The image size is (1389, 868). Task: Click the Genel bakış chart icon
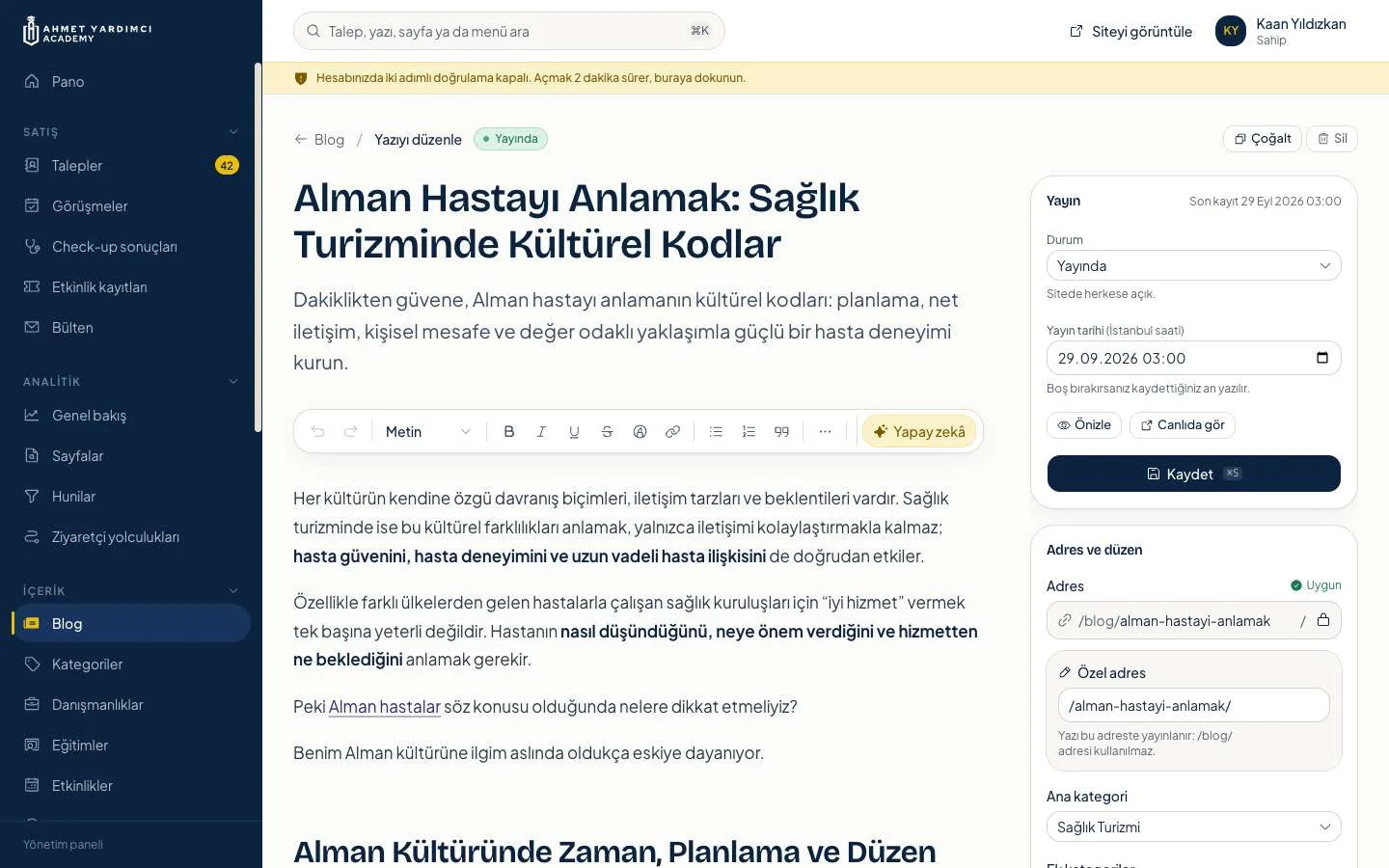tap(32, 415)
